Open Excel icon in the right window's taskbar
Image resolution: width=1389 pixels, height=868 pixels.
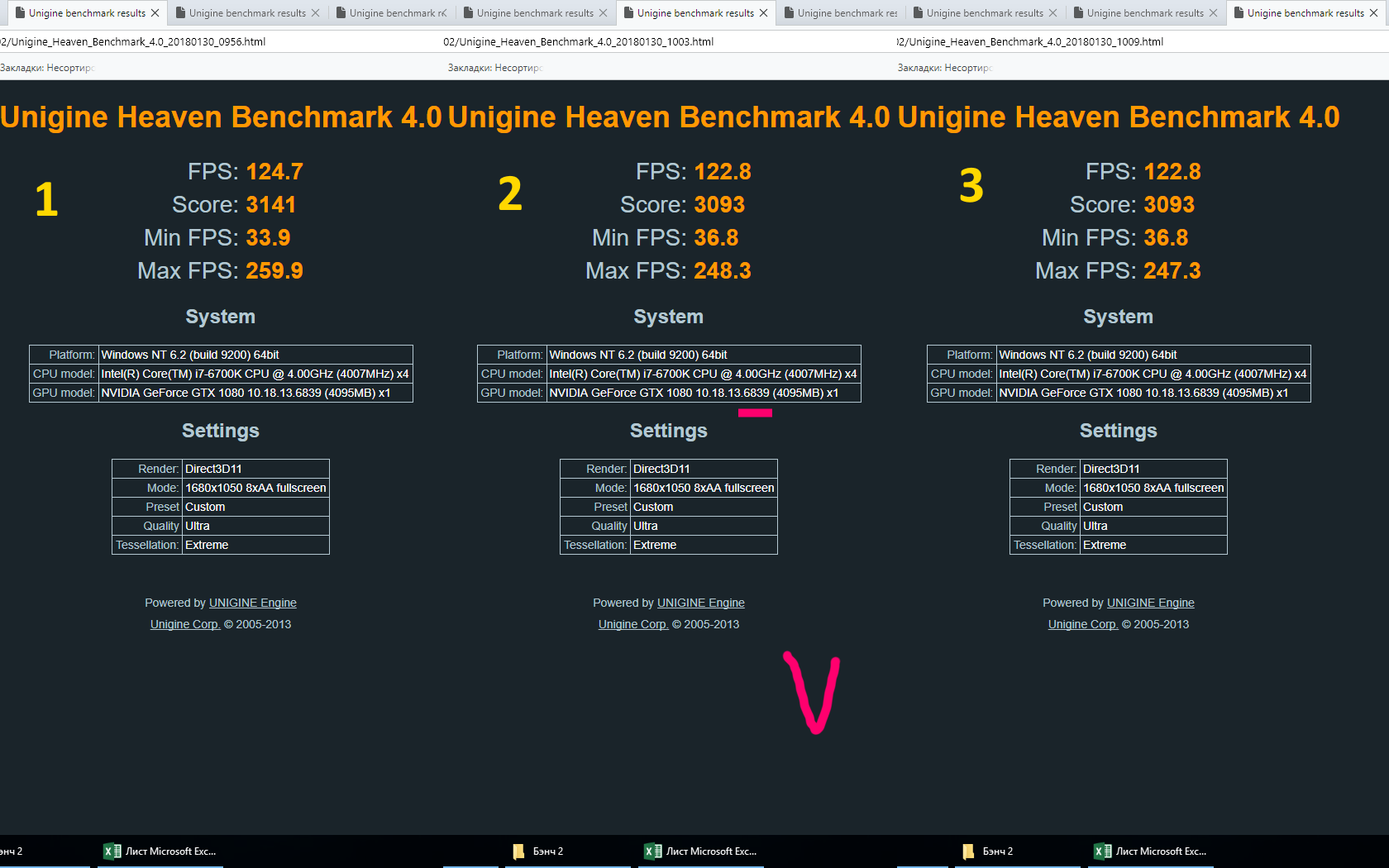[x=1102, y=851]
